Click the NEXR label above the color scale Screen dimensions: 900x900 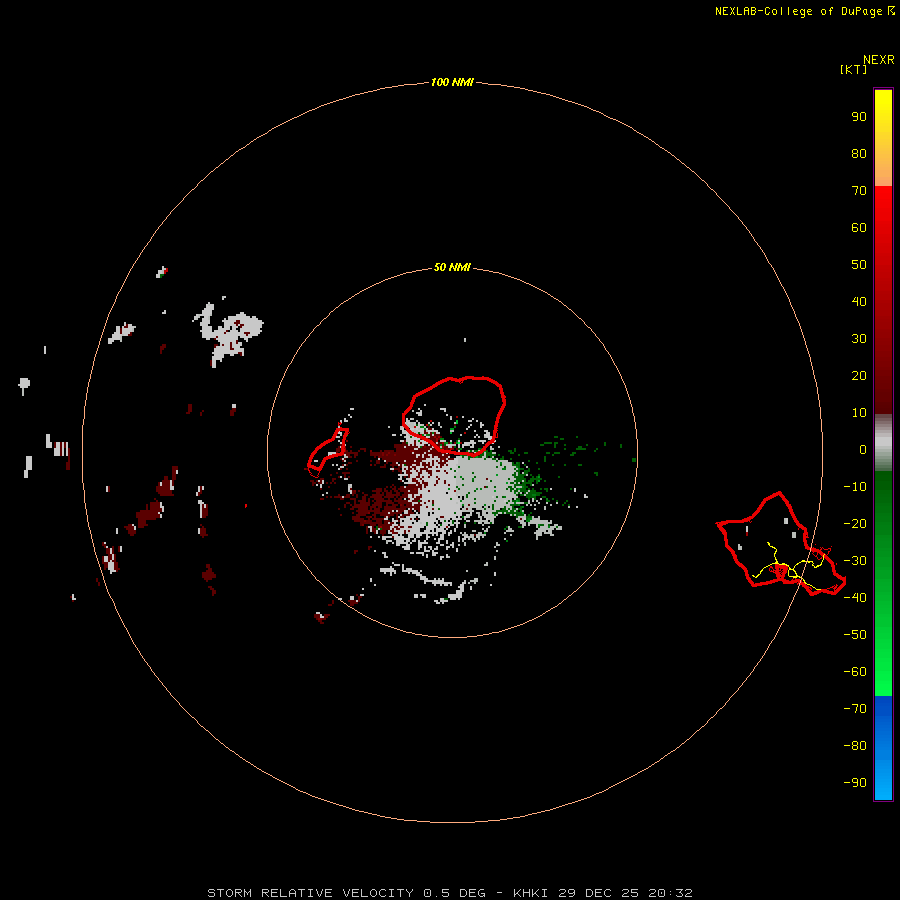[x=879, y=60]
